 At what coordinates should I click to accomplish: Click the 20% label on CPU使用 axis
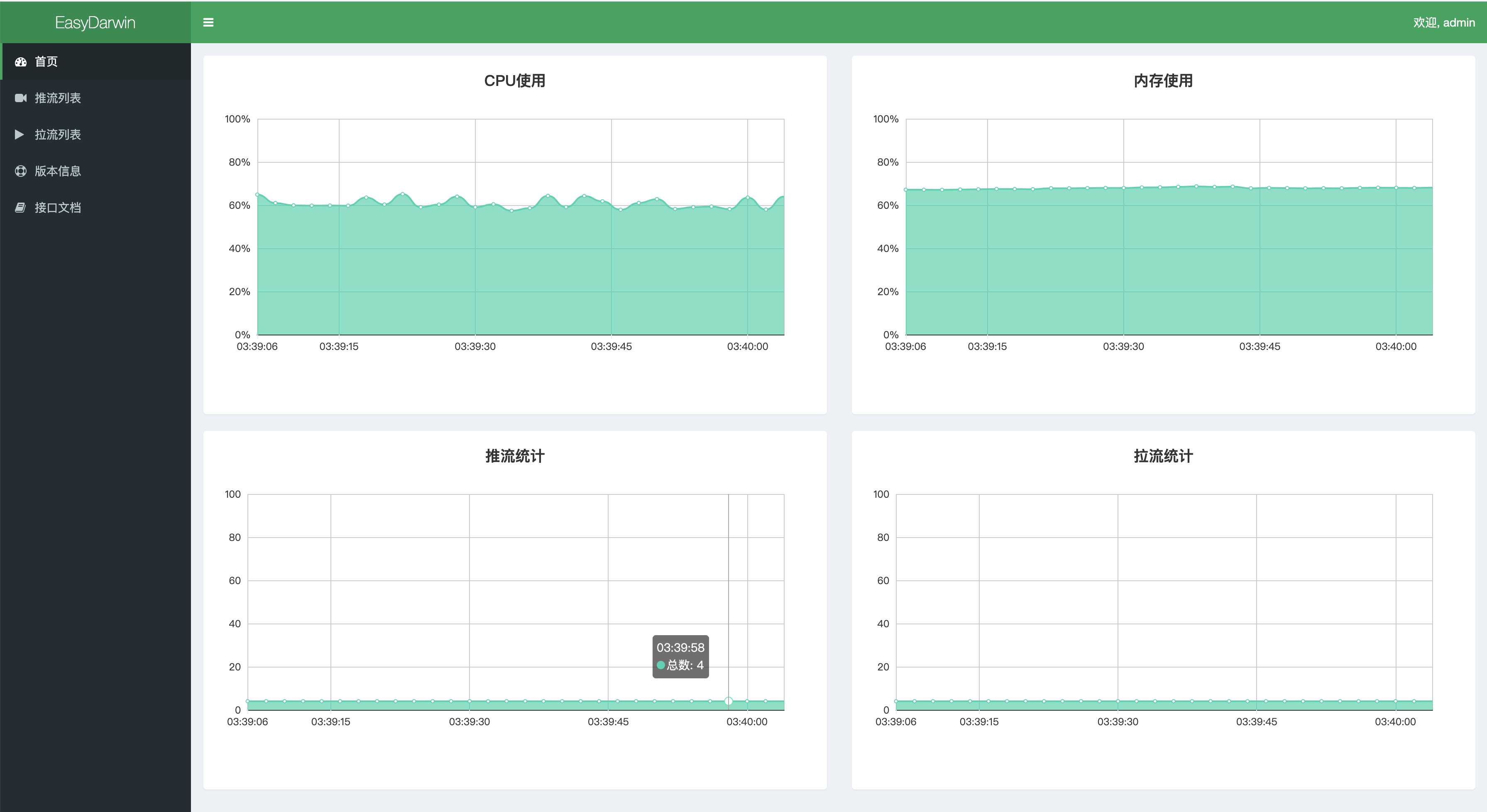click(240, 291)
